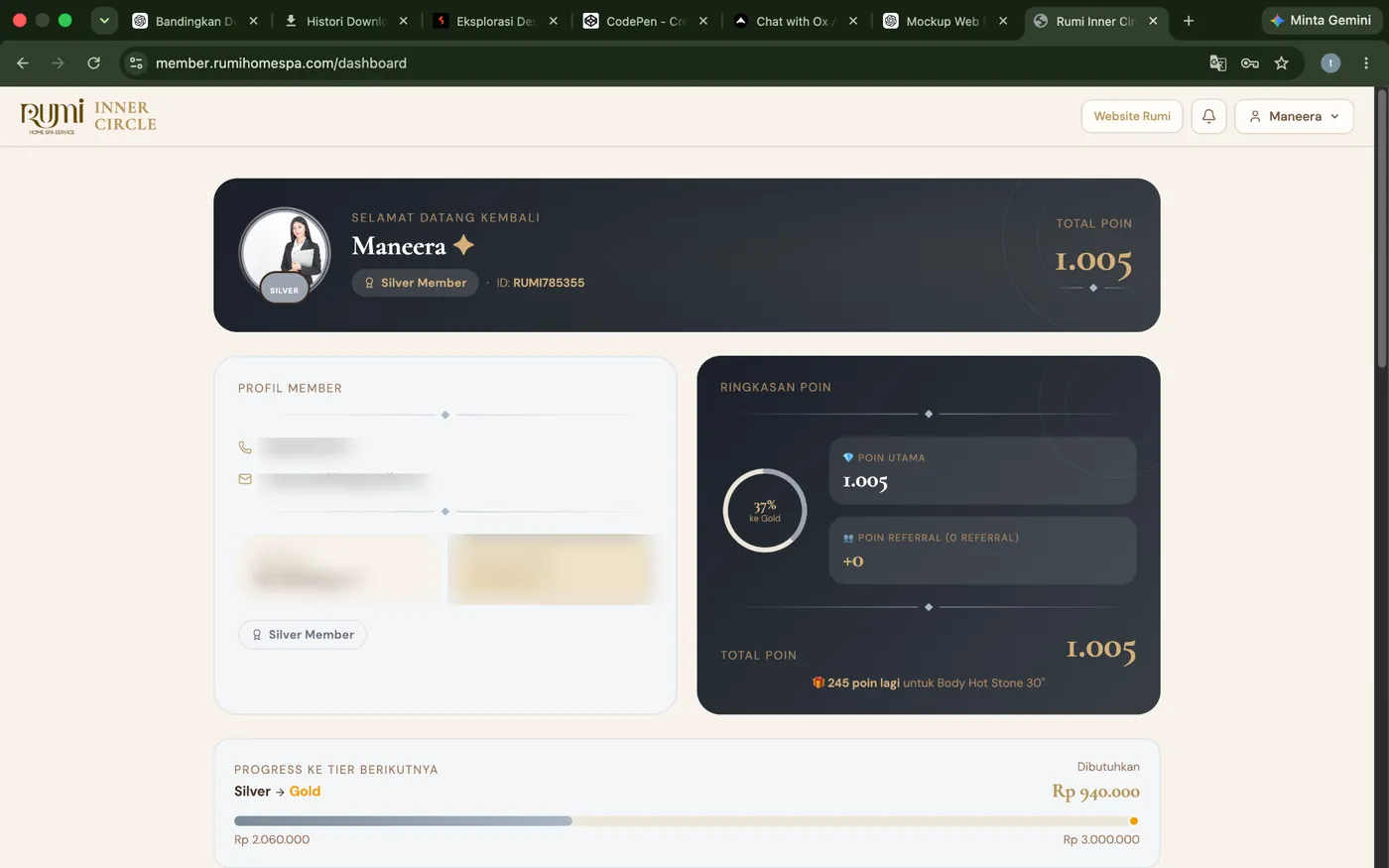1389x868 pixels.
Task: Click the Total Poin 1.005 in welcome banner
Action: point(1093,261)
